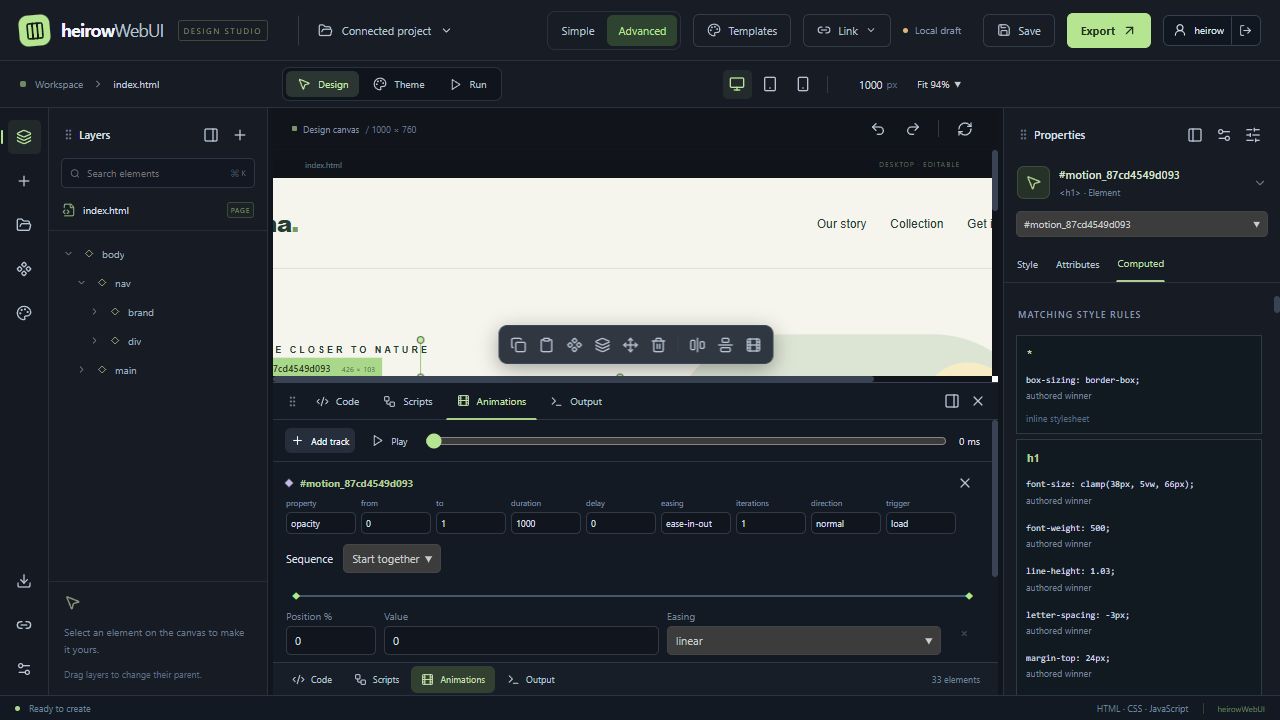
Task: Collapse the body layer tree node
Action: click(x=69, y=254)
